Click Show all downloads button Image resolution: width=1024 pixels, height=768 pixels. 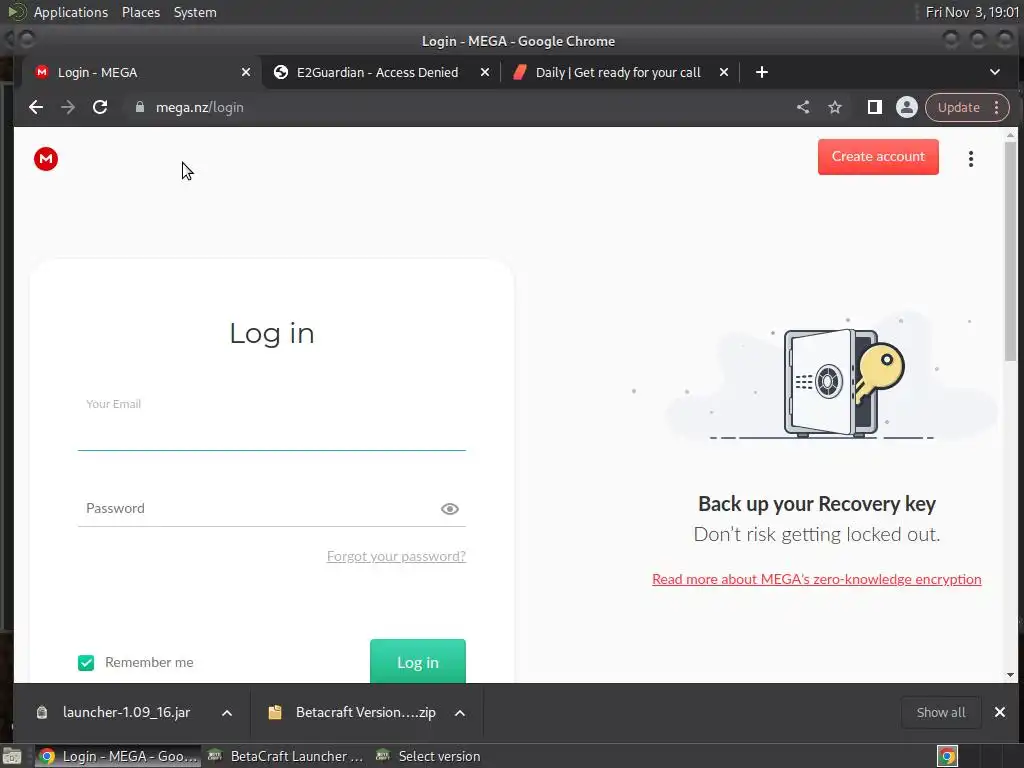pos(940,712)
